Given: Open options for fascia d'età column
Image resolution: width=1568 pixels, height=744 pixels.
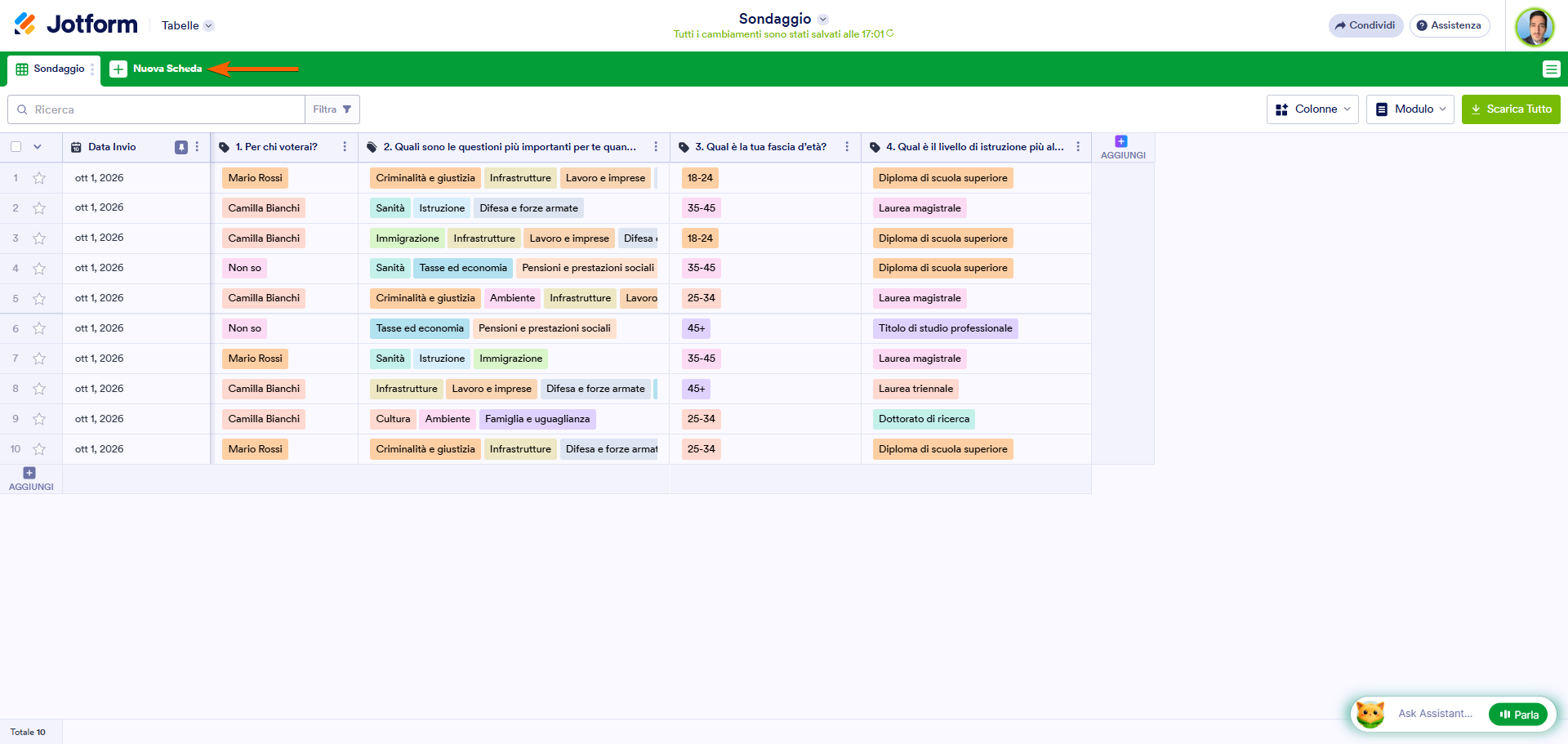Looking at the screenshot, I should click(x=847, y=147).
